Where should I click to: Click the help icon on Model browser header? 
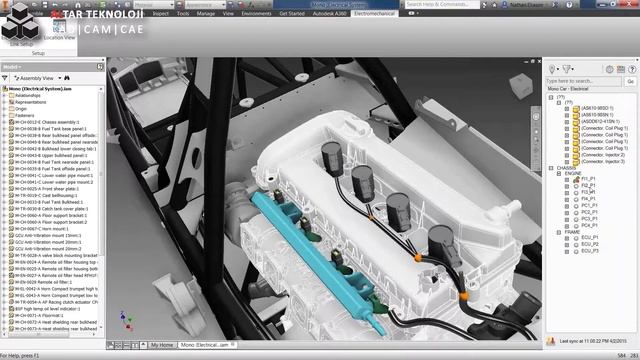coord(100,67)
